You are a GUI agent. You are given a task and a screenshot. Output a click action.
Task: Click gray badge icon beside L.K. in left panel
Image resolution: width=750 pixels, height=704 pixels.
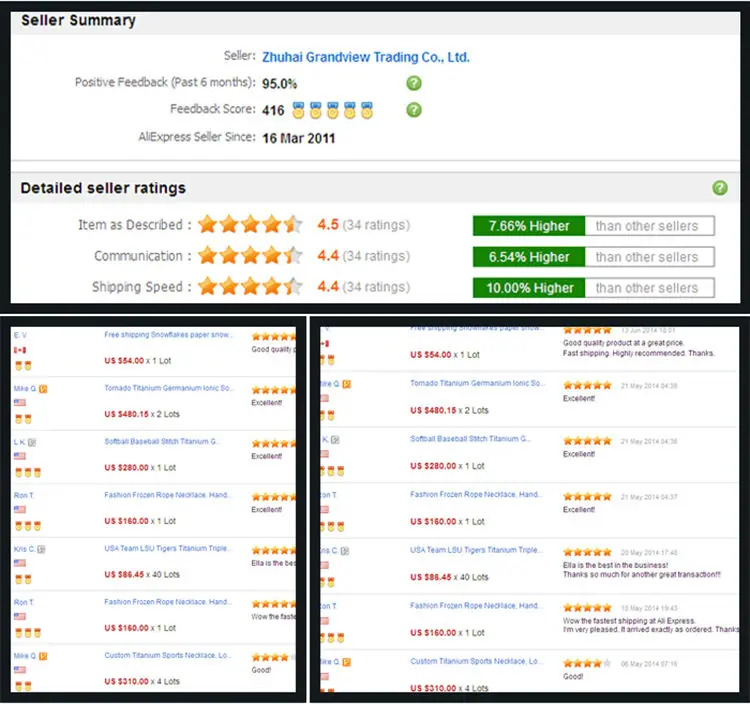point(32,442)
